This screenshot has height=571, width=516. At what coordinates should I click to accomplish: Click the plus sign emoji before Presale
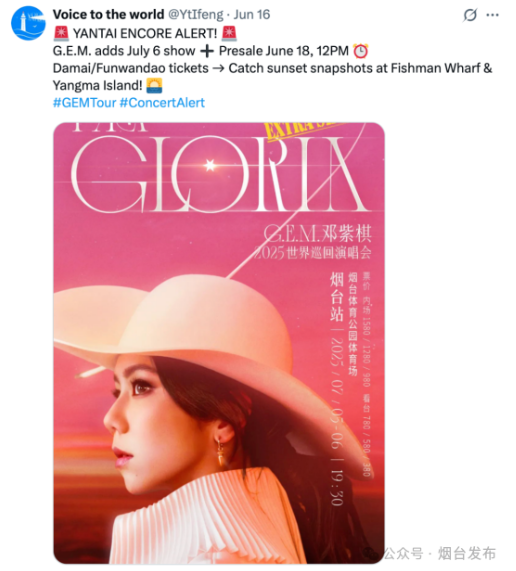point(207,51)
